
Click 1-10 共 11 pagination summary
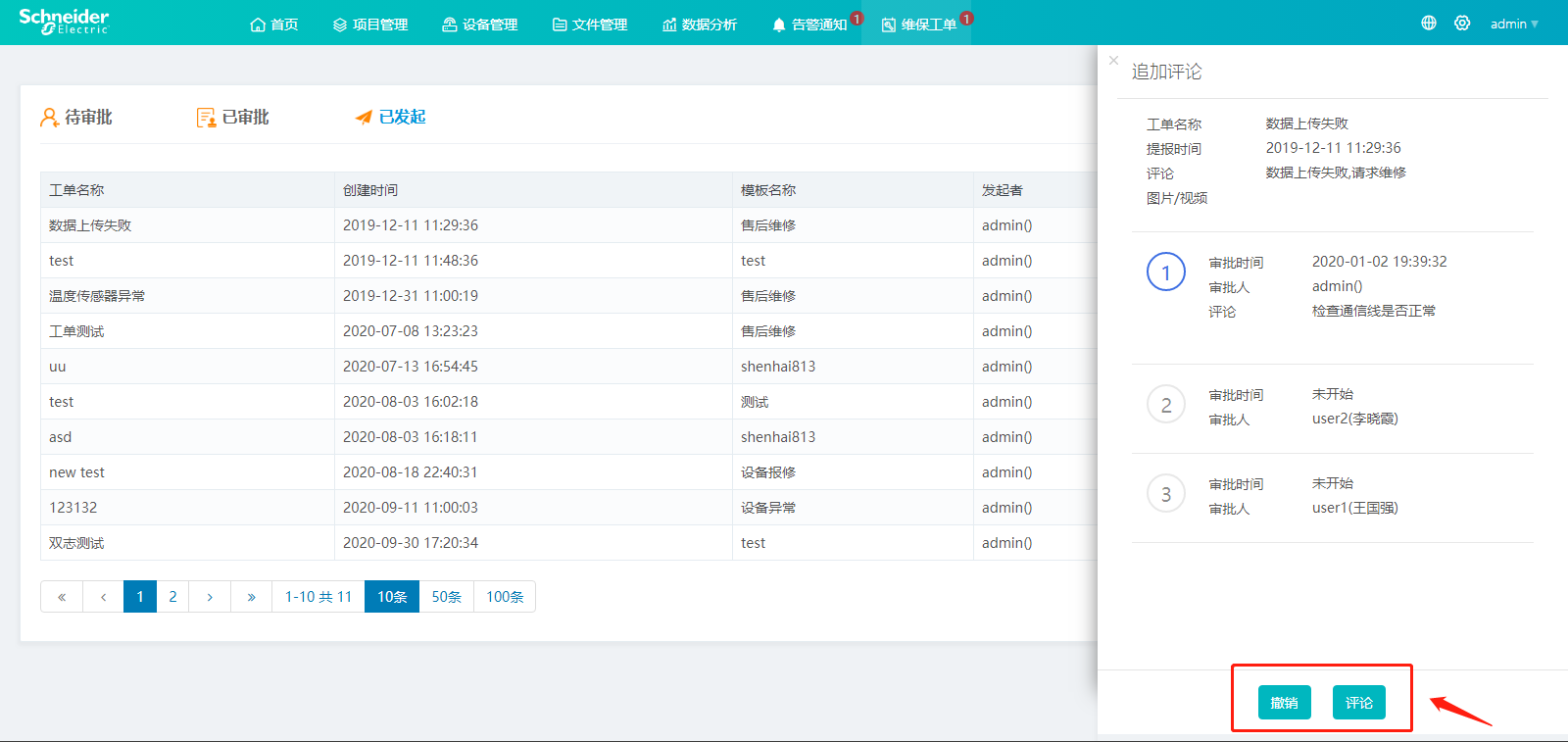pos(318,596)
